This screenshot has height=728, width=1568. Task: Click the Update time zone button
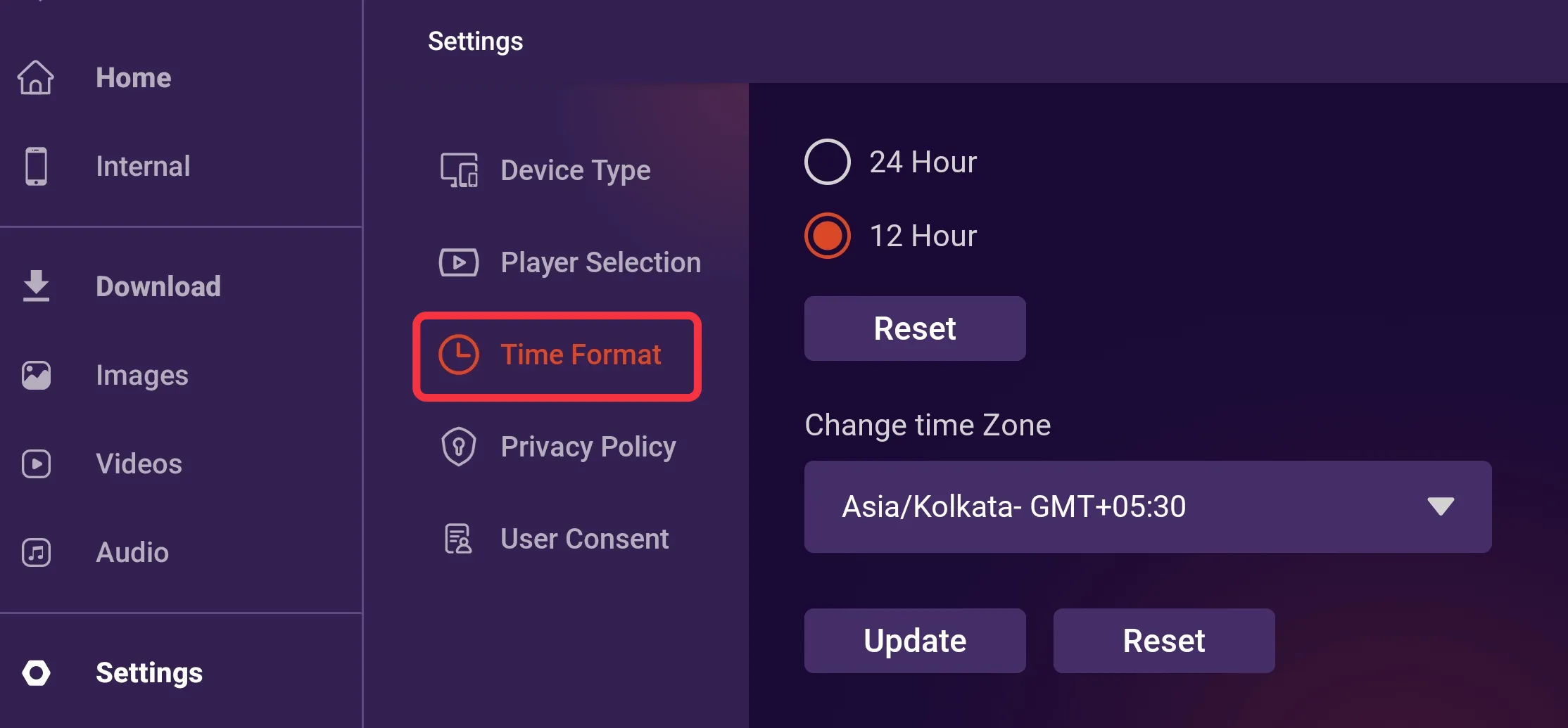(915, 641)
